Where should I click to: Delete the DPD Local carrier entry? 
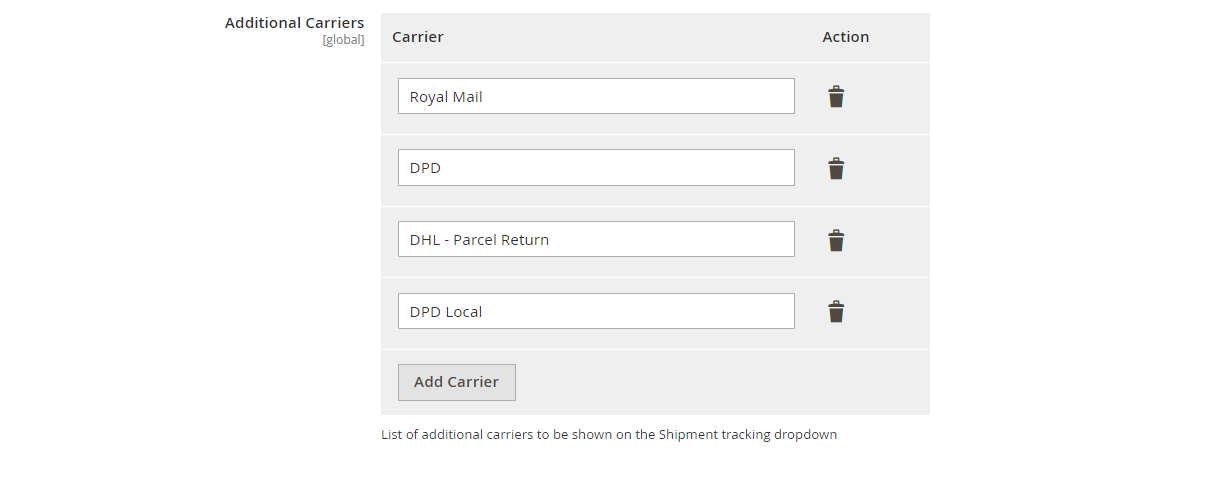point(836,312)
